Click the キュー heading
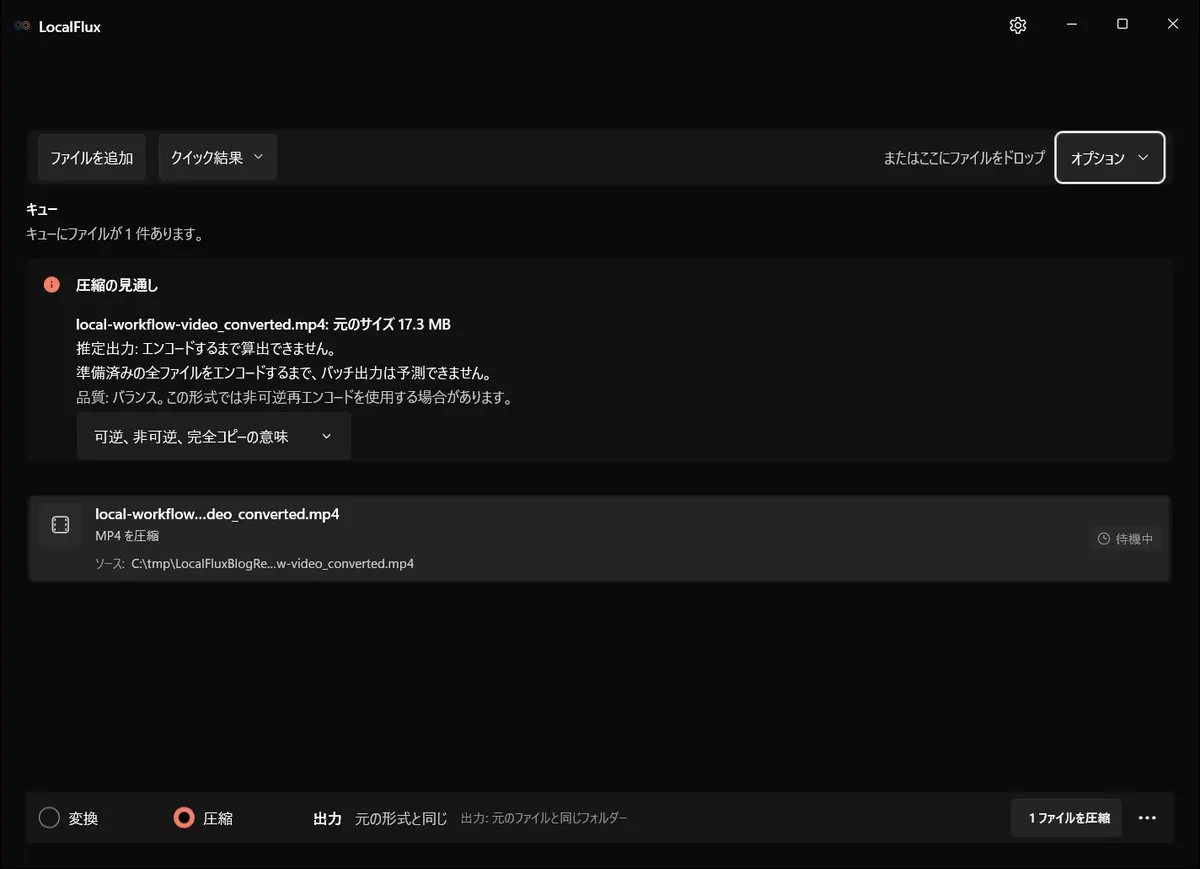This screenshot has width=1200, height=869. point(42,210)
